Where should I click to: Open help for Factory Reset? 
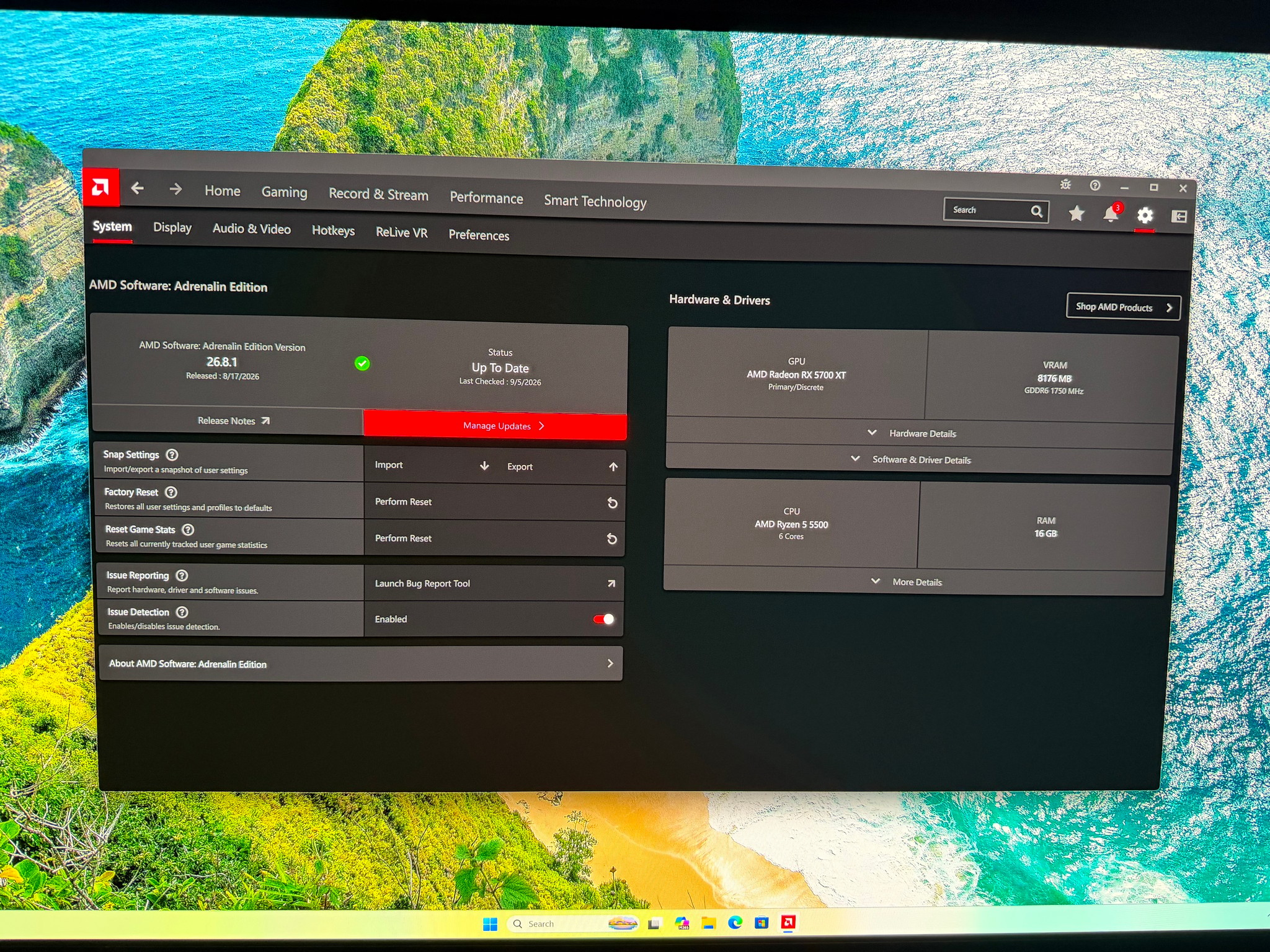[171, 492]
